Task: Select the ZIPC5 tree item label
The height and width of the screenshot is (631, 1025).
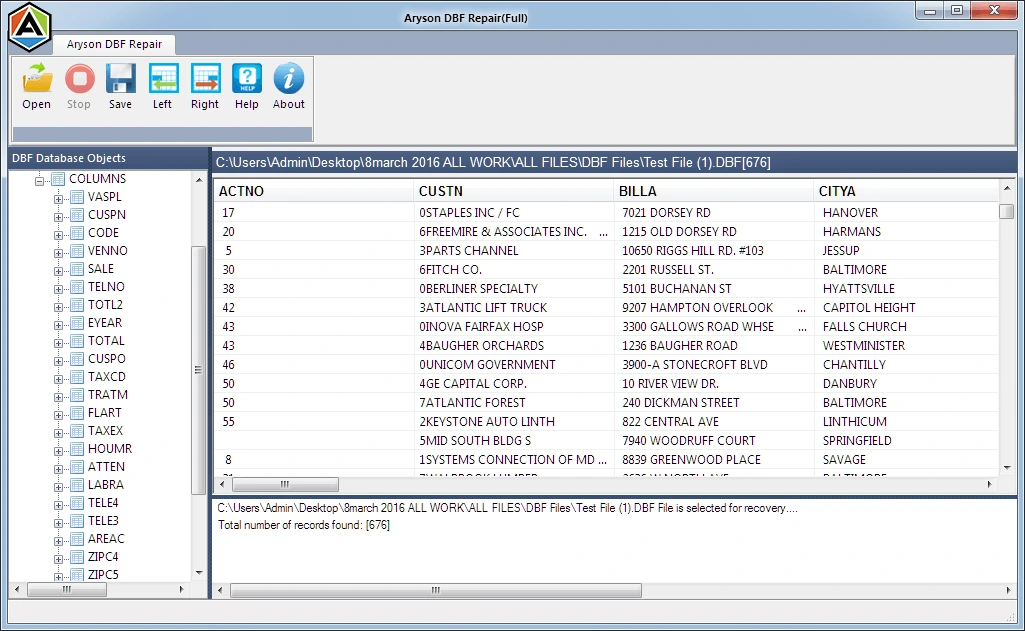Action: 103,574
